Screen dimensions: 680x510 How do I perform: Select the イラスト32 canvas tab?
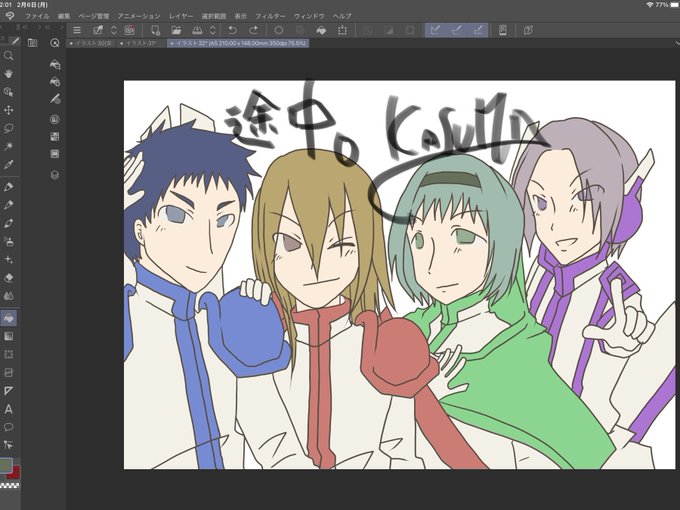tap(238, 43)
